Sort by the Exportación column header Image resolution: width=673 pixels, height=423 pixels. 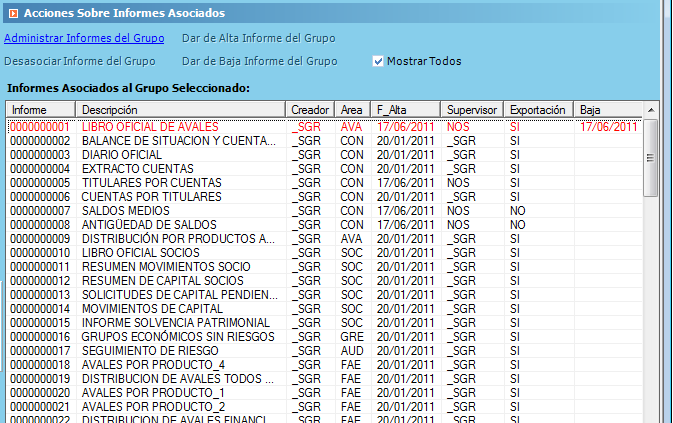[538, 110]
